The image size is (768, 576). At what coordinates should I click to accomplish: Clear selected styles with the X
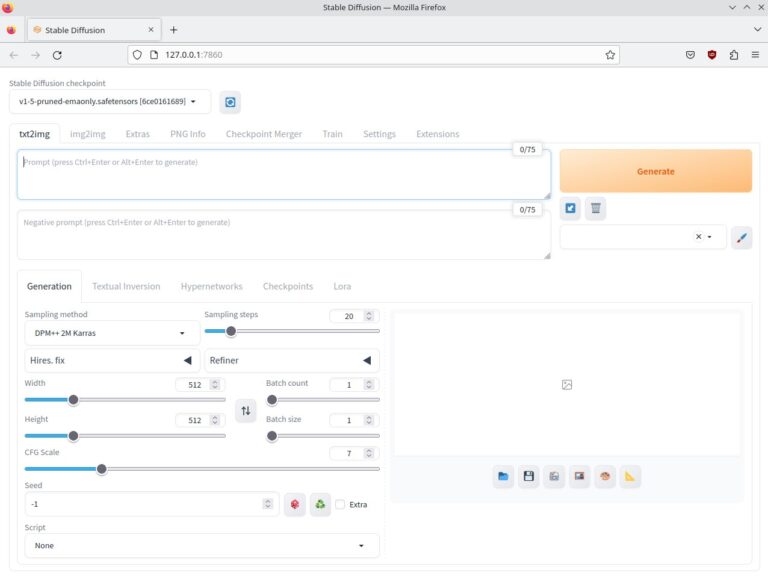pyautogui.click(x=698, y=237)
